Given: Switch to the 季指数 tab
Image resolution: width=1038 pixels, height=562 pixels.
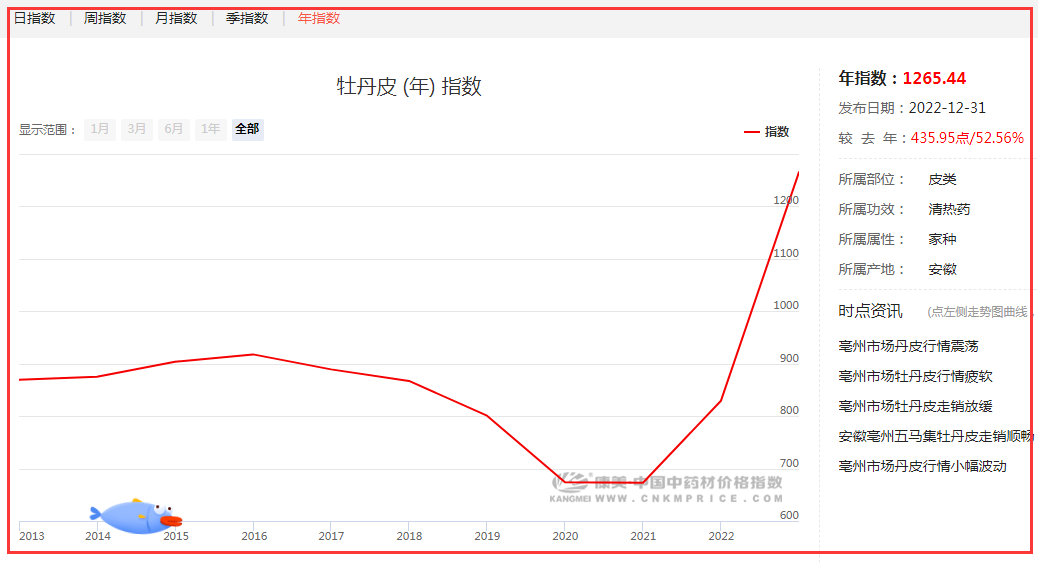Looking at the screenshot, I should [x=247, y=19].
